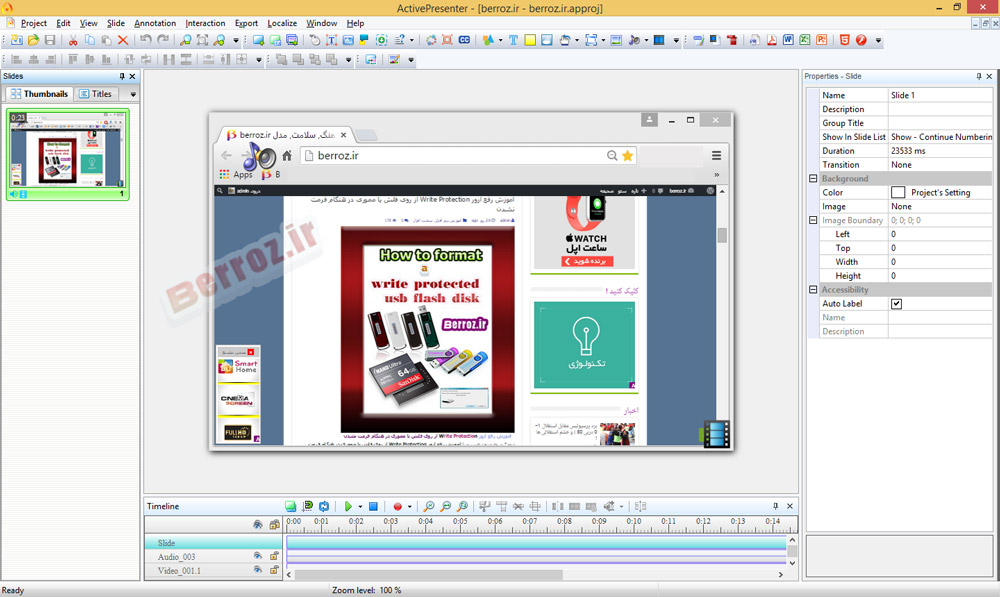Export to PowerPoint icon

(821, 40)
